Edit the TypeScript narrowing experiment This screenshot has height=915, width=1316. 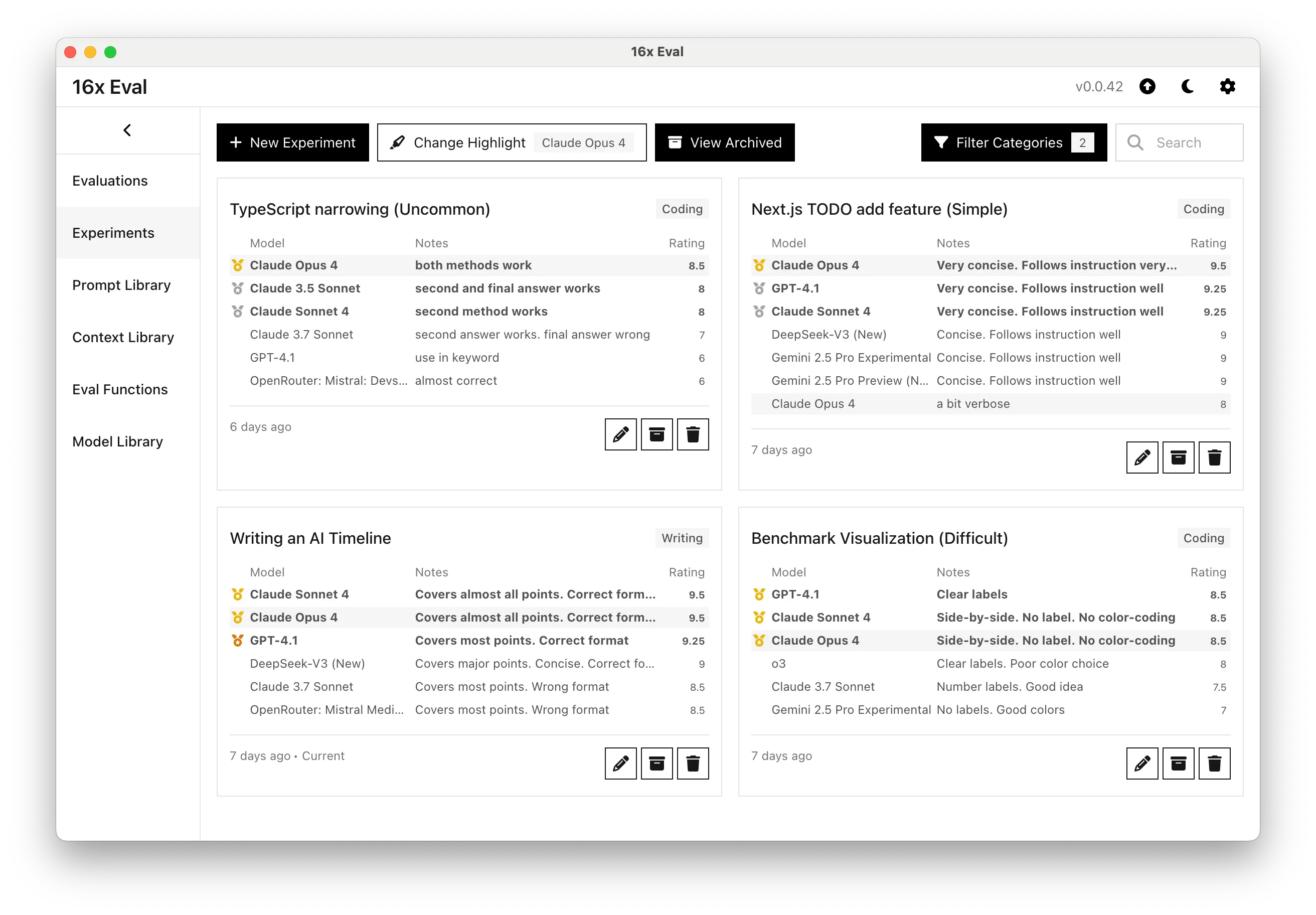(620, 434)
